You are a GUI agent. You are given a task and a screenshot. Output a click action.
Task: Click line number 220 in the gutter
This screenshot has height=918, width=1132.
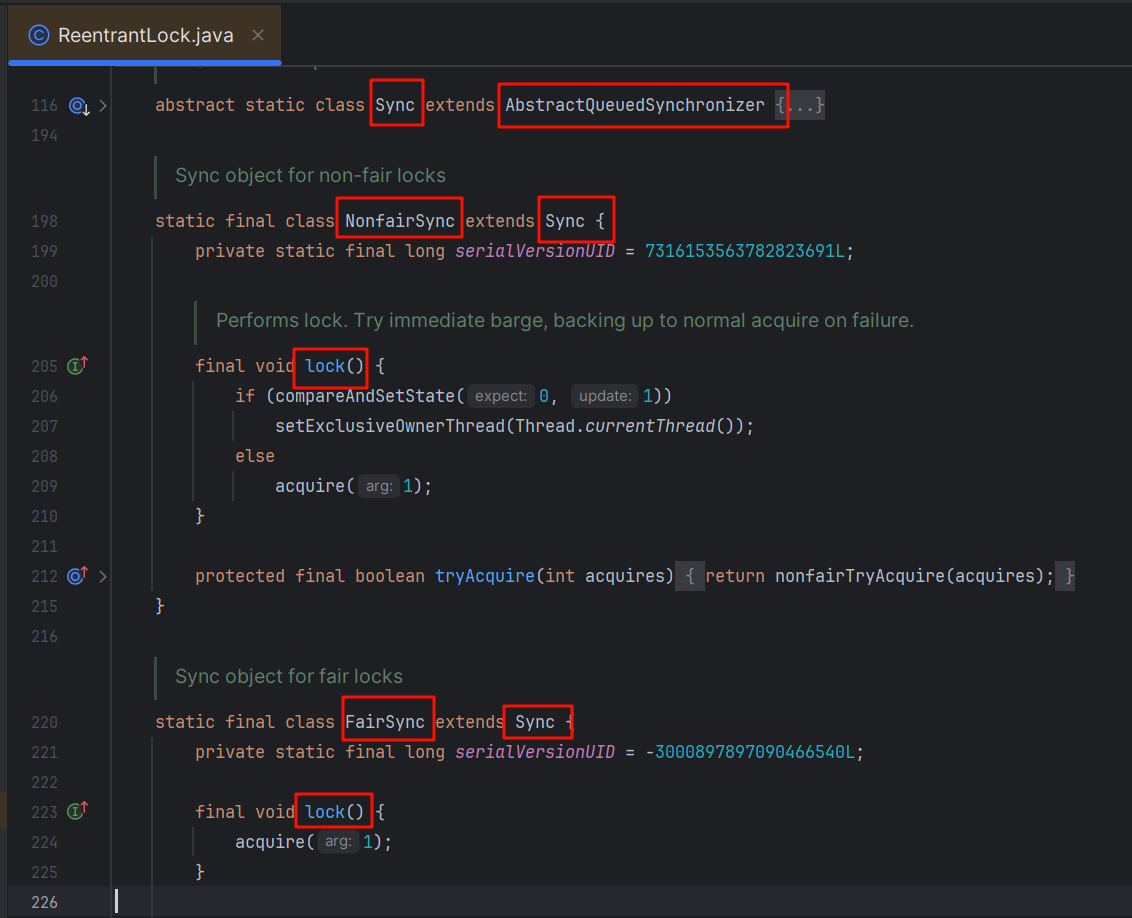tap(44, 722)
